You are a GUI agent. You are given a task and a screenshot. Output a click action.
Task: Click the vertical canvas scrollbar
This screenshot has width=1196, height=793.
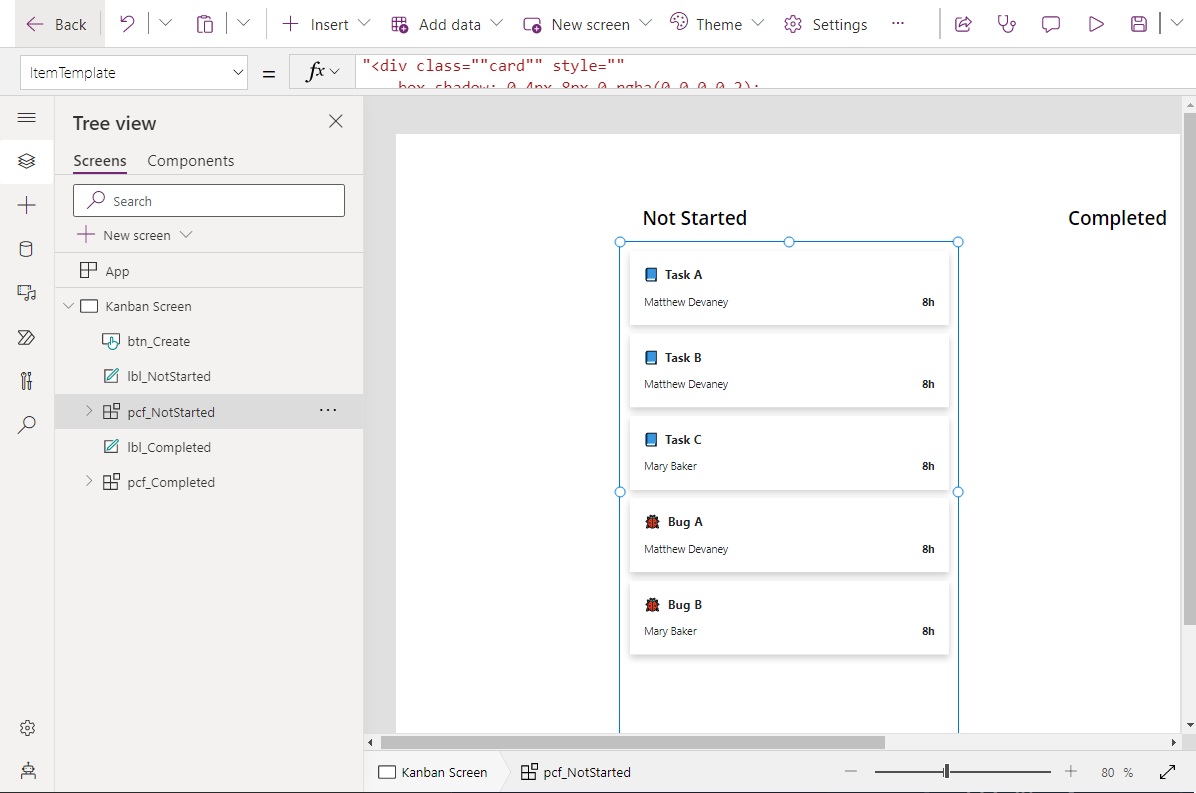coord(1189,369)
